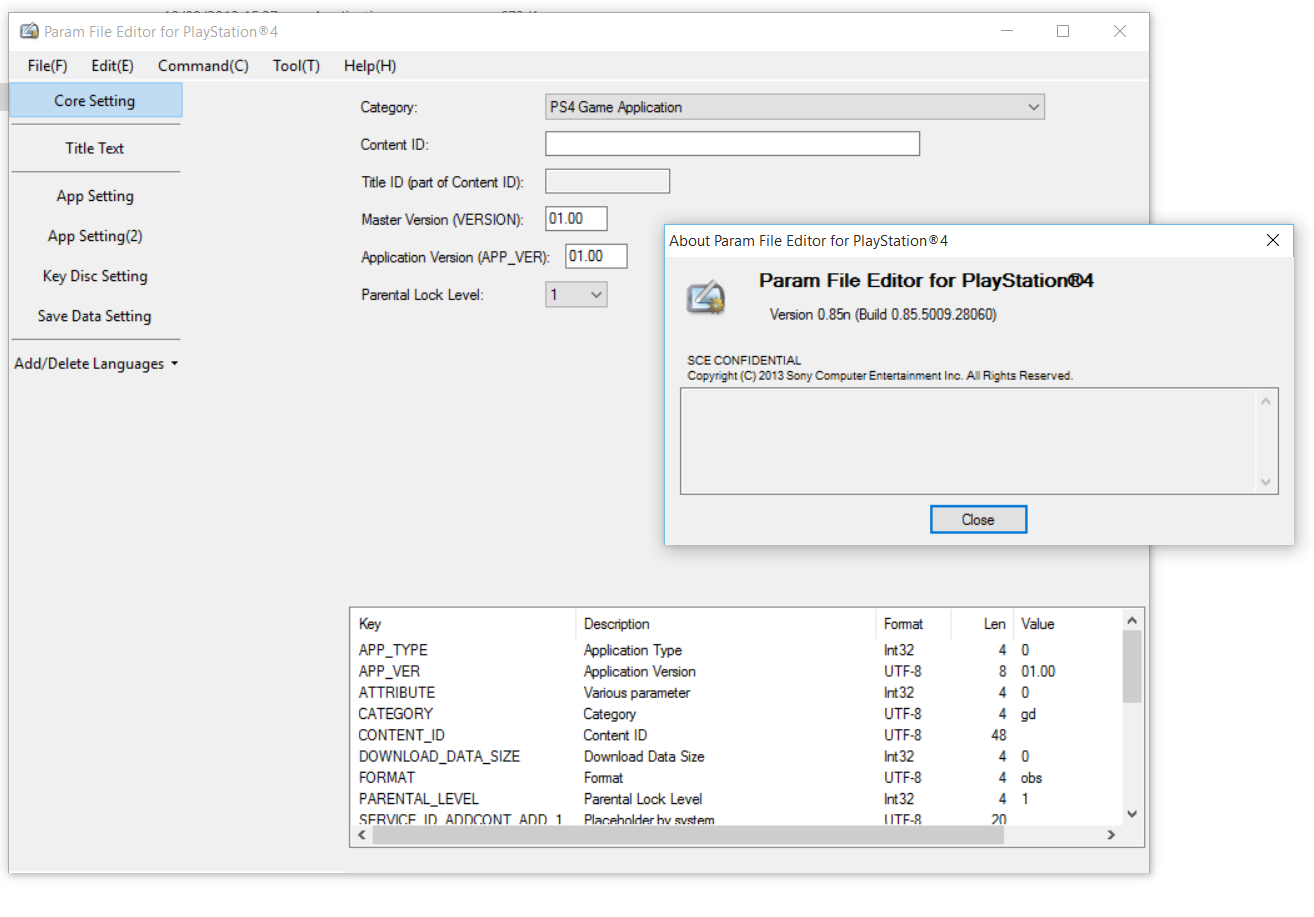This screenshot has height=917, width=1314.
Task: Click the list vertical scrollbar thumb
Action: 1132,666
